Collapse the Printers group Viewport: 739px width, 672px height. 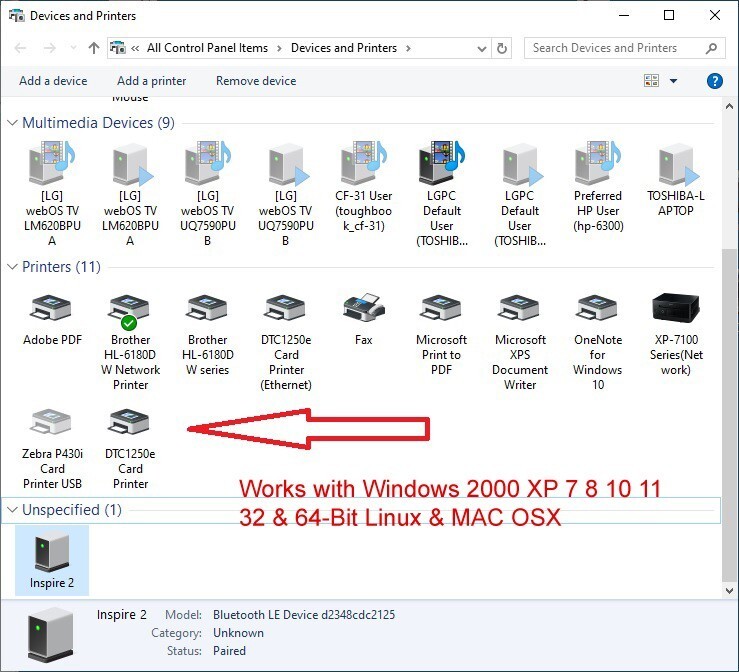pos(13,267)
